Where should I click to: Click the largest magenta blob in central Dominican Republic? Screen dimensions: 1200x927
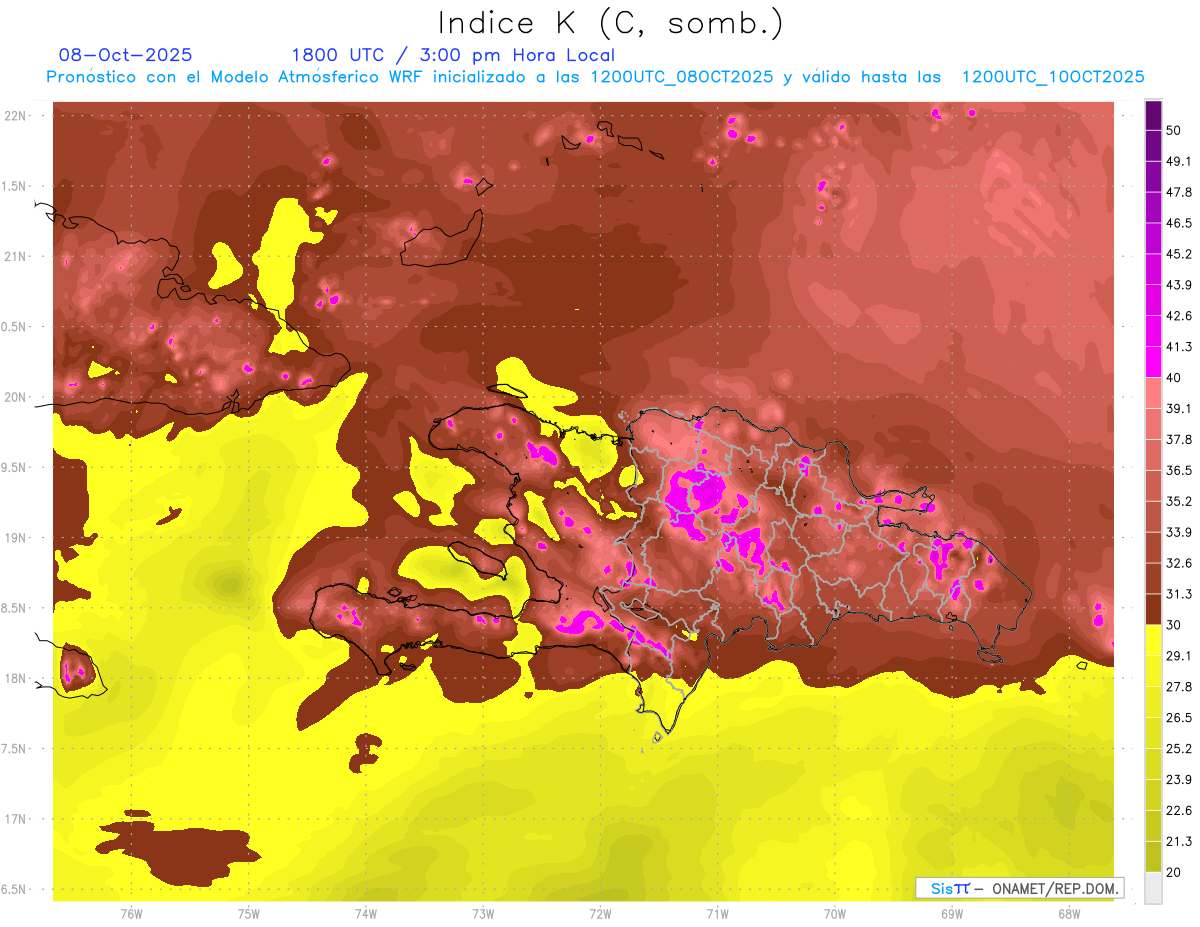click(693, 490)
